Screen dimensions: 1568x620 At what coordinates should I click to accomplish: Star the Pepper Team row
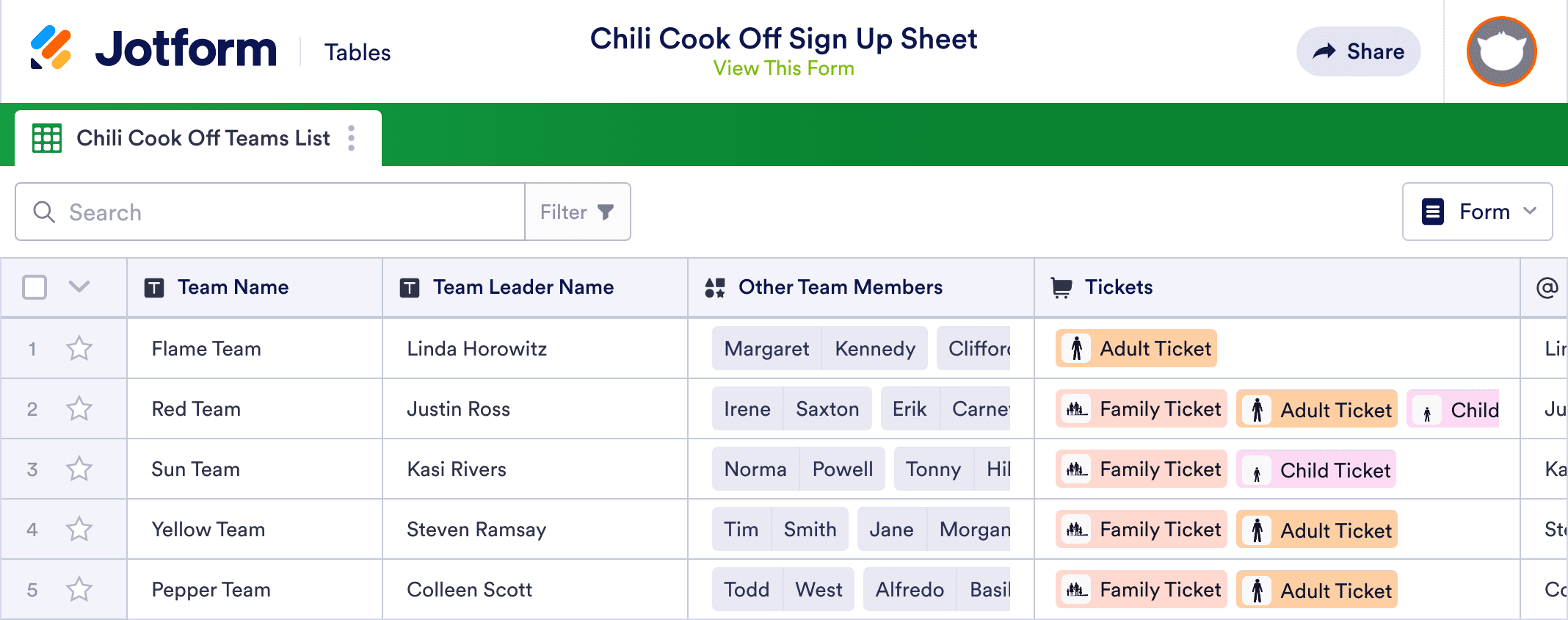point(79,590)
